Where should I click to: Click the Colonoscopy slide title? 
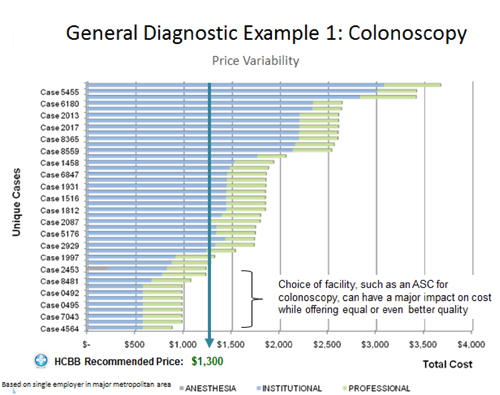click(266, 33)
